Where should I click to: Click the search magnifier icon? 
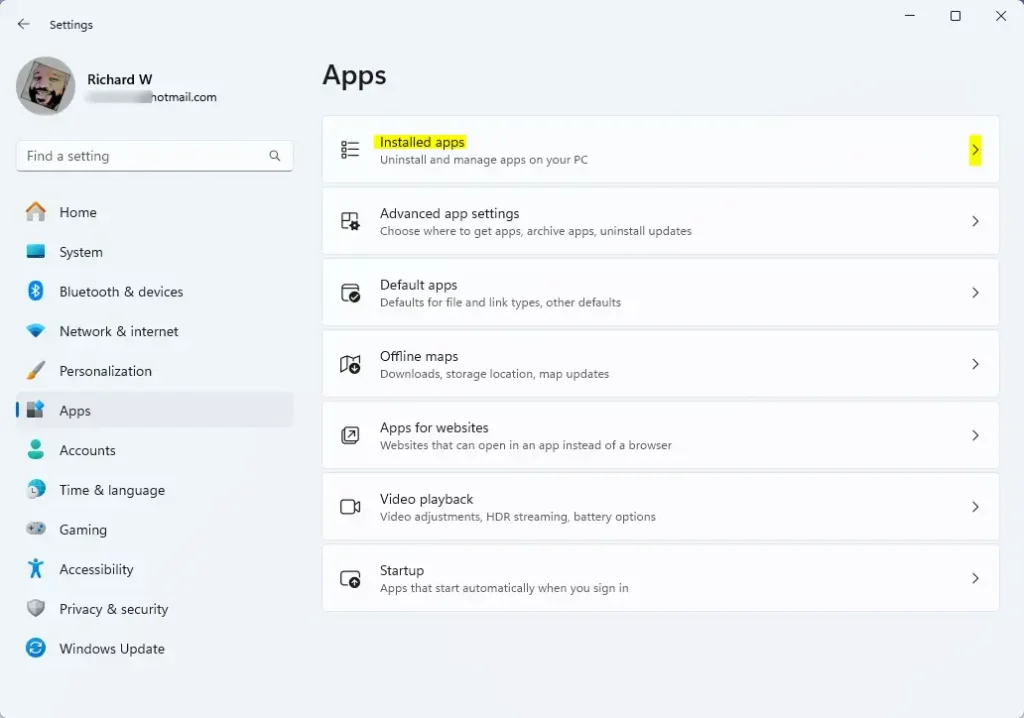tap(274, 155)
